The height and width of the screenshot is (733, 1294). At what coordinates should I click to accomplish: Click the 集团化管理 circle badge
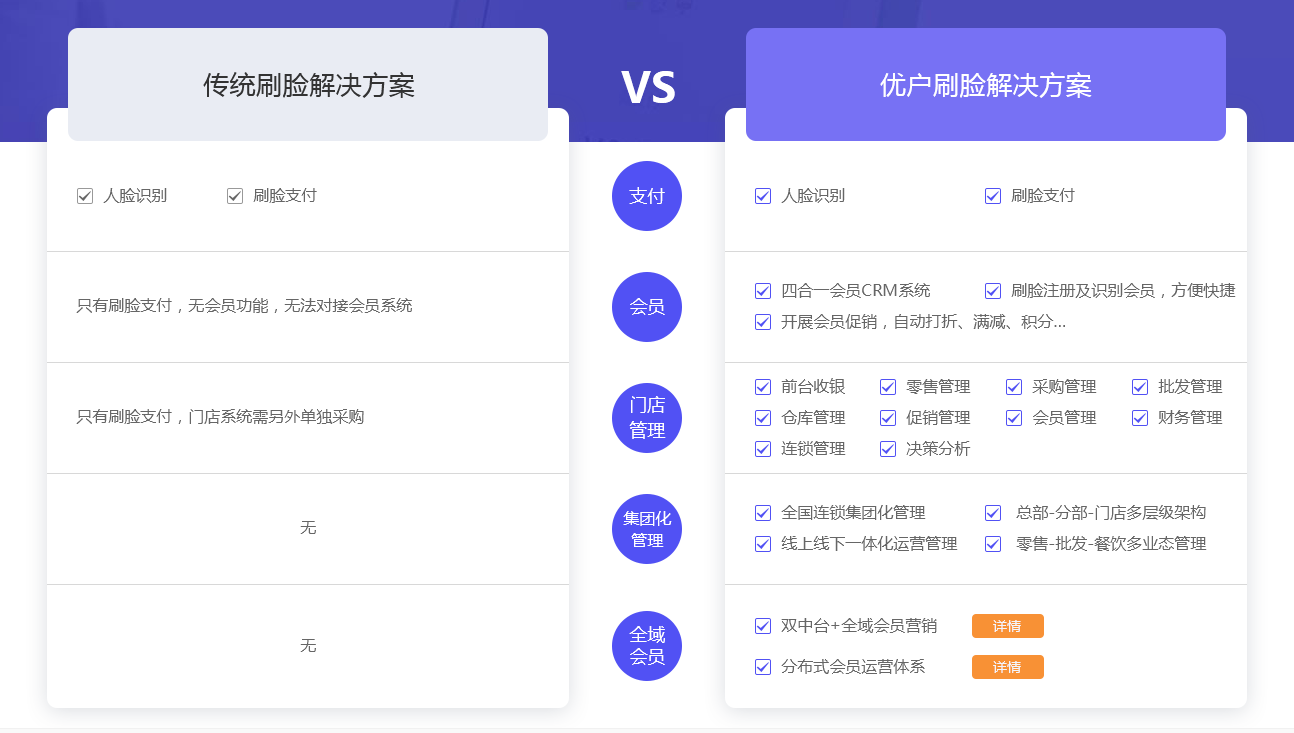pyautogui.click(x=646, y=529)
